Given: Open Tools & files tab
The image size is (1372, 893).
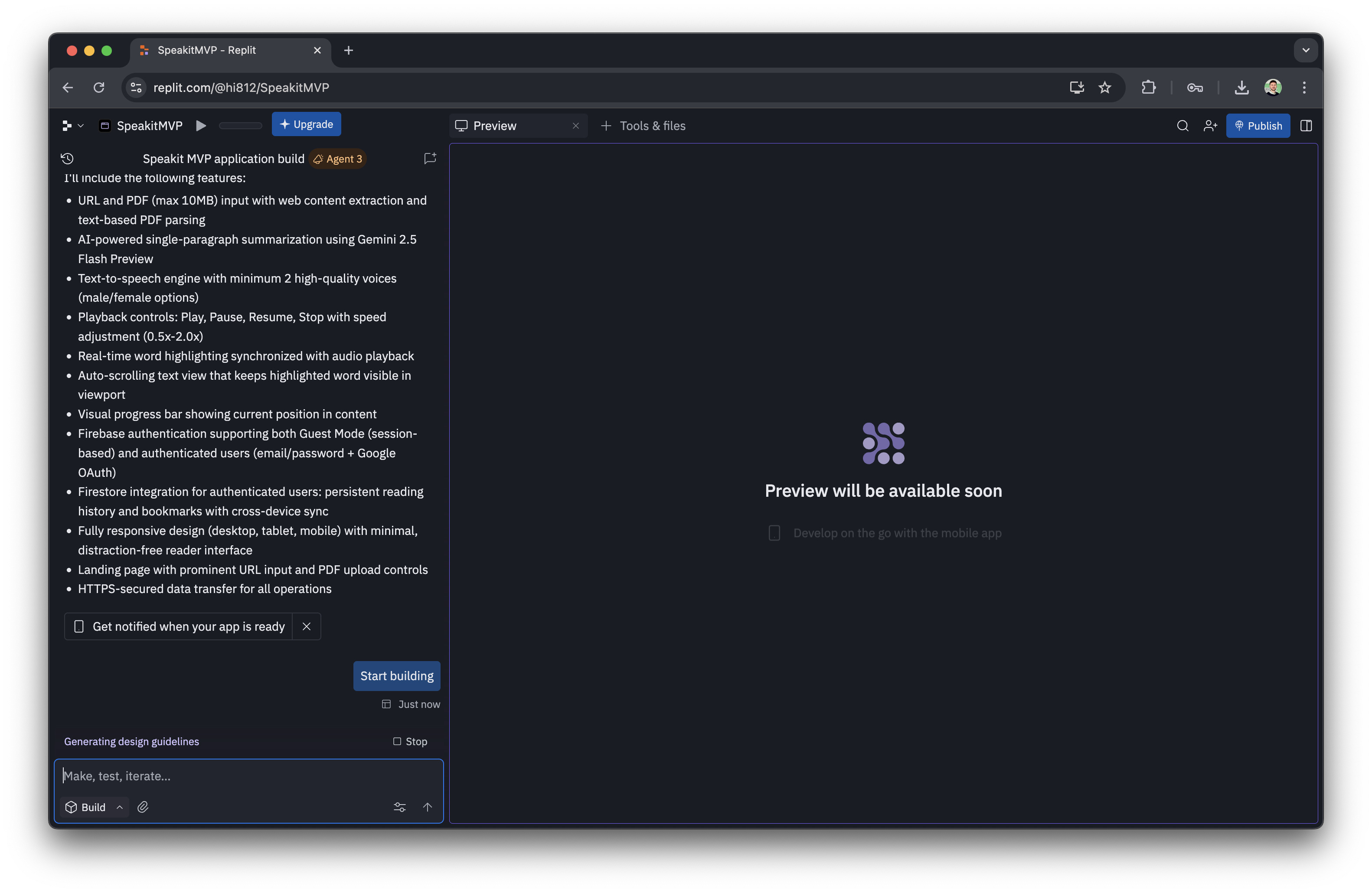Looking at the screenshot, I should point(644,126).
